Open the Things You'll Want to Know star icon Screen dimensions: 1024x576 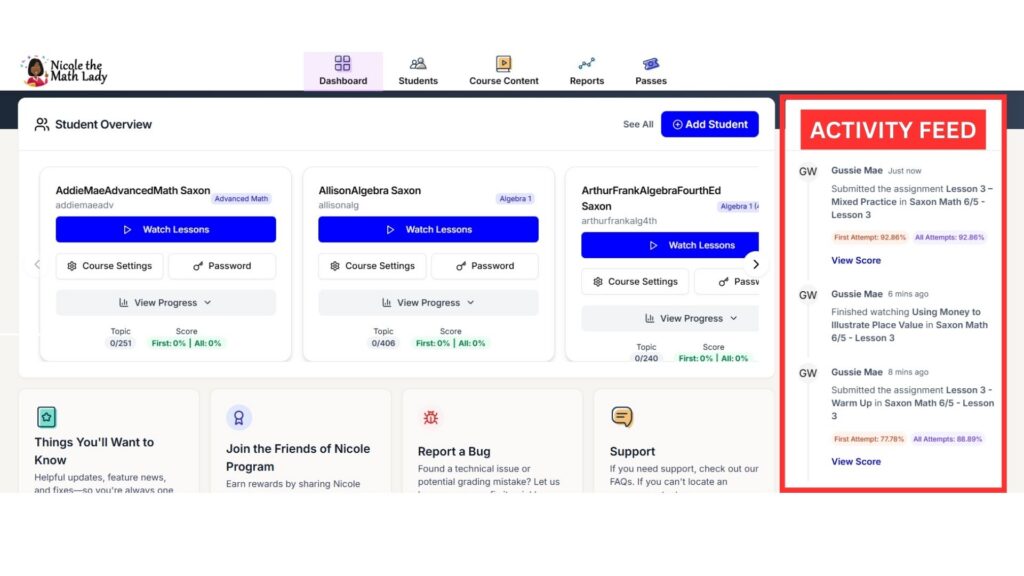tap(46, 417)
